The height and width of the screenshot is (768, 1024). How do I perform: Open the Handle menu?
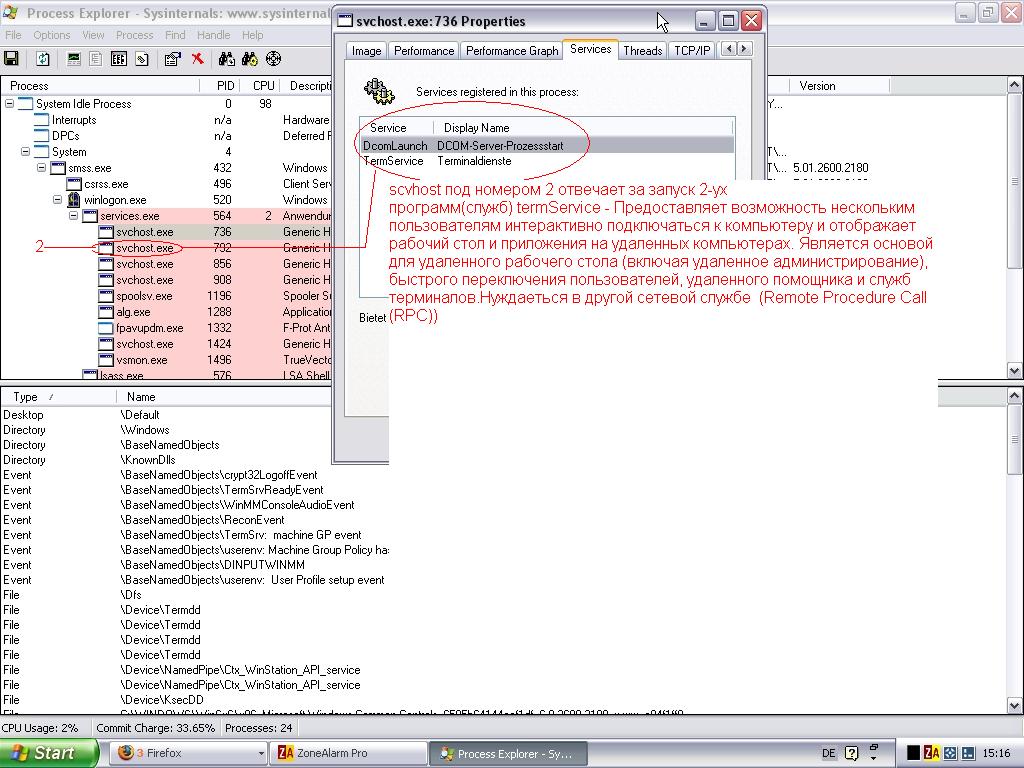[214, 35]
